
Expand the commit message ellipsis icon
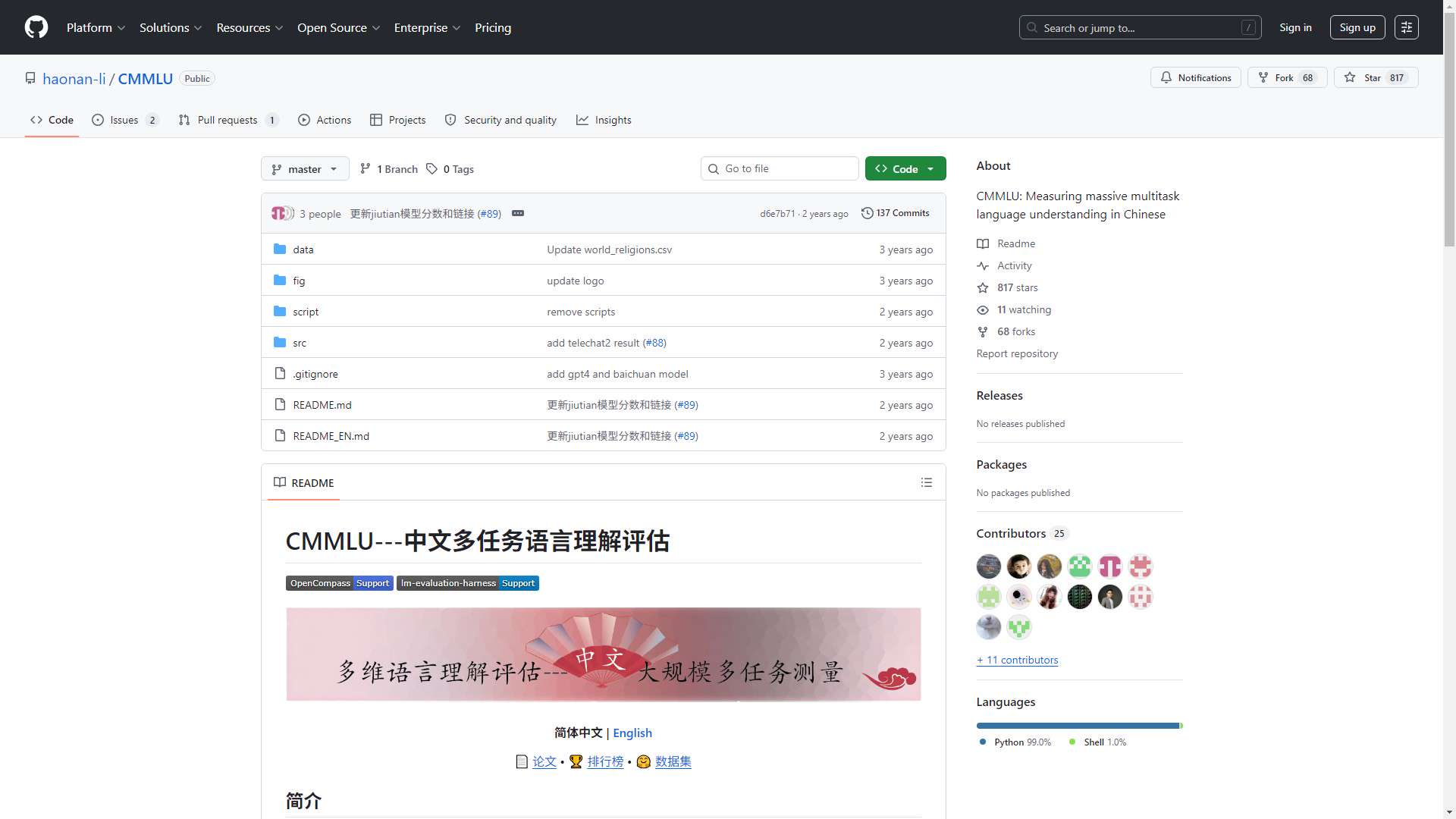tap(518, 214)
